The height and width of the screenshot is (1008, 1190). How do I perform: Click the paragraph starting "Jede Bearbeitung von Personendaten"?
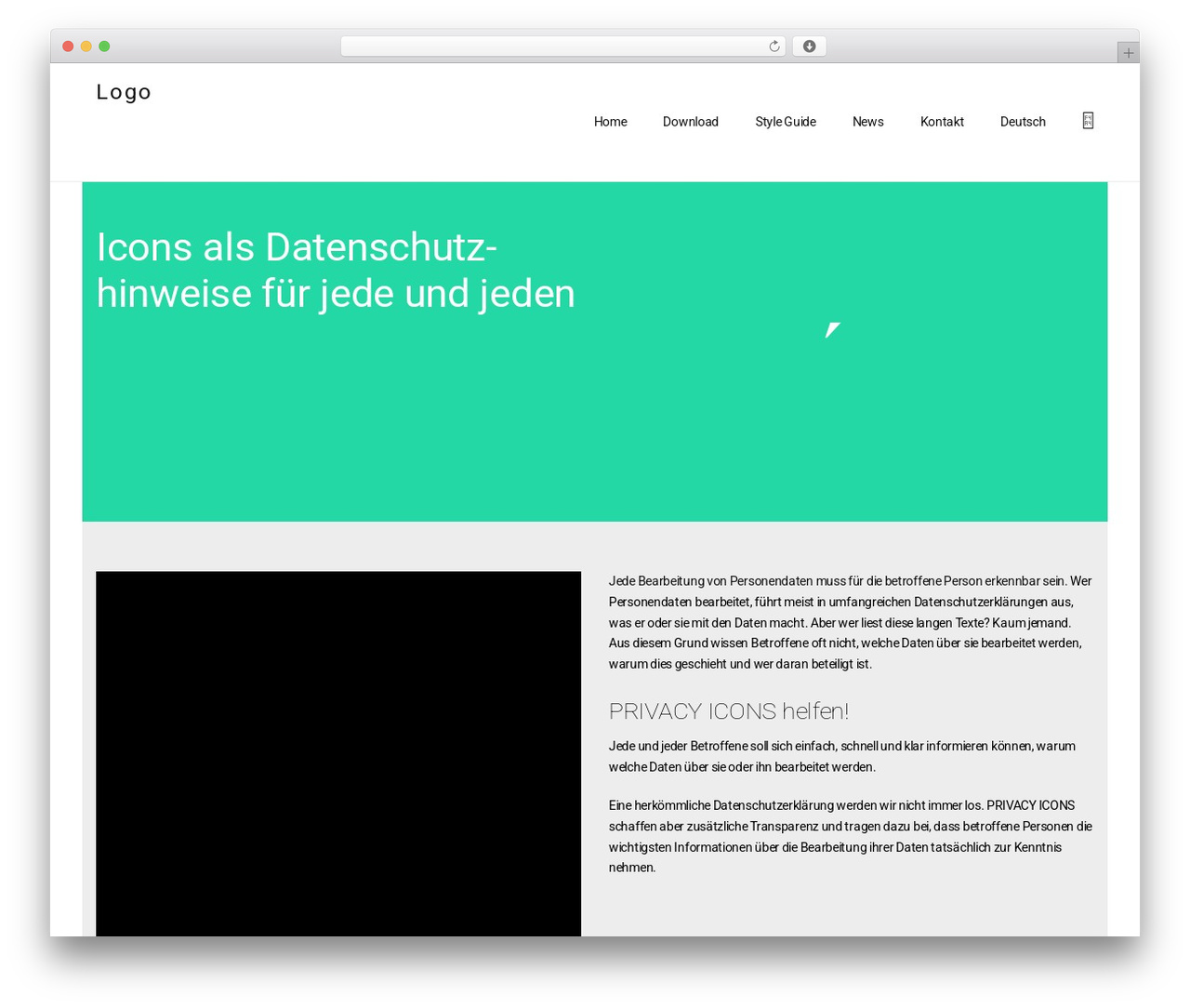point(851,622)
